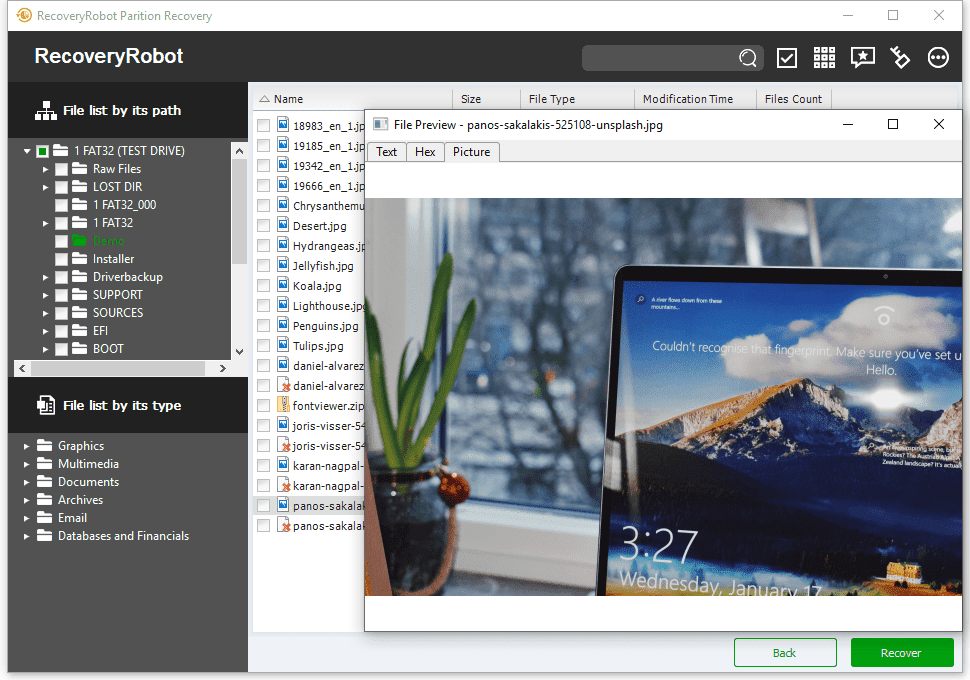
Task: Expand the Driverbackup folder node
Action: click(45, 277)
